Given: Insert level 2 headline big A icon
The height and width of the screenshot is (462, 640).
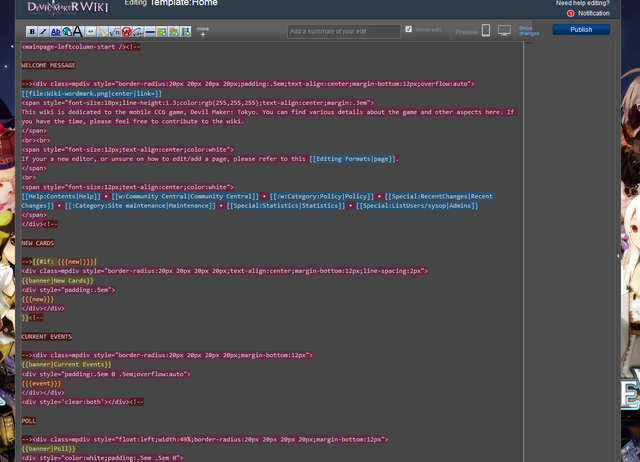Looking at the screenshot, I should [78, 31].
